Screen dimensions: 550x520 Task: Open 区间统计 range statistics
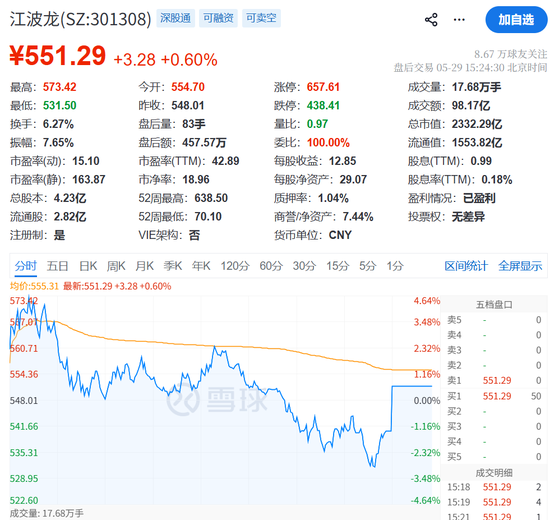coord(466,266)
